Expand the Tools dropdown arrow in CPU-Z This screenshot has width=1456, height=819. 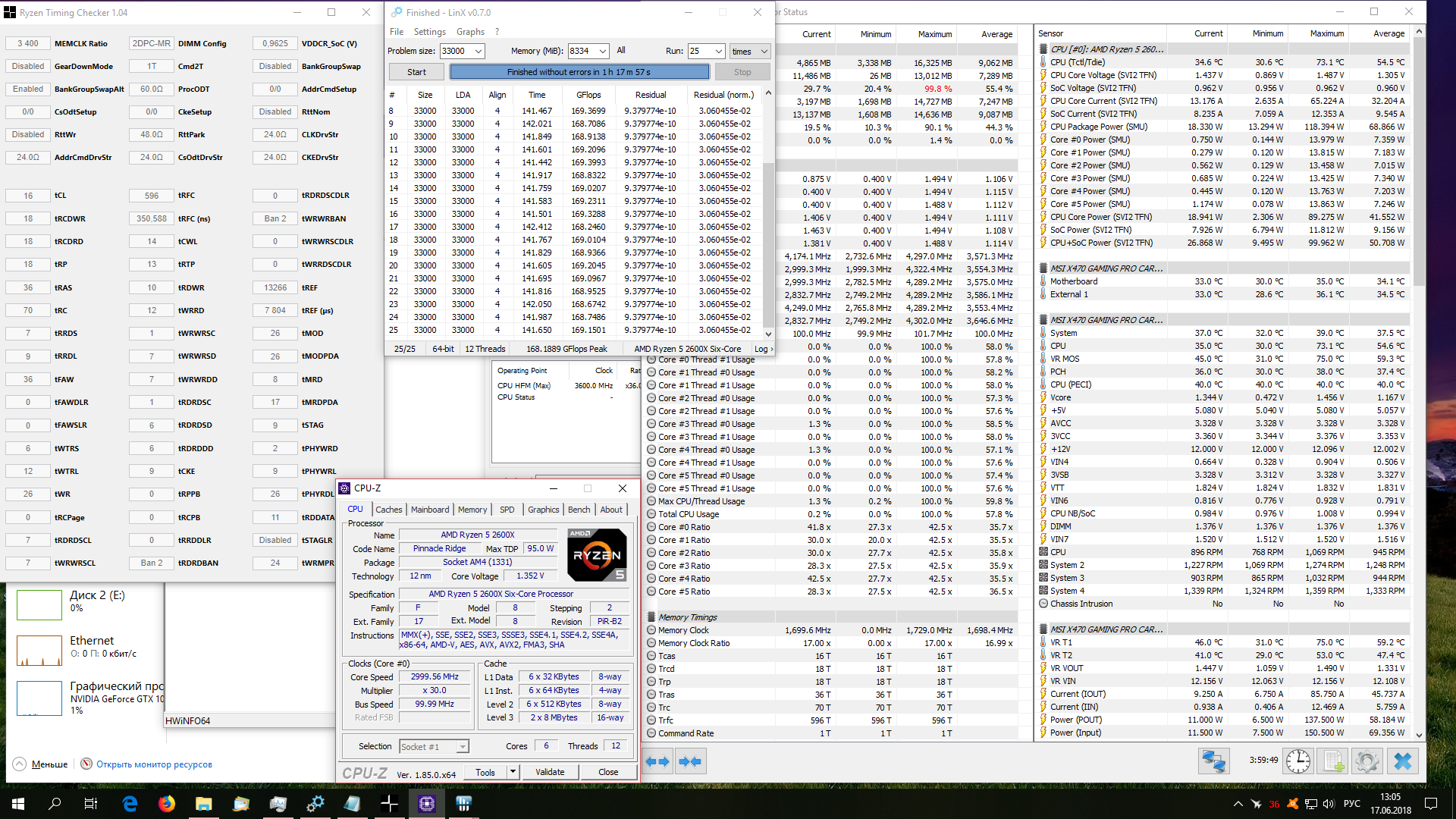pyautogui.click(x=513, y=772)
